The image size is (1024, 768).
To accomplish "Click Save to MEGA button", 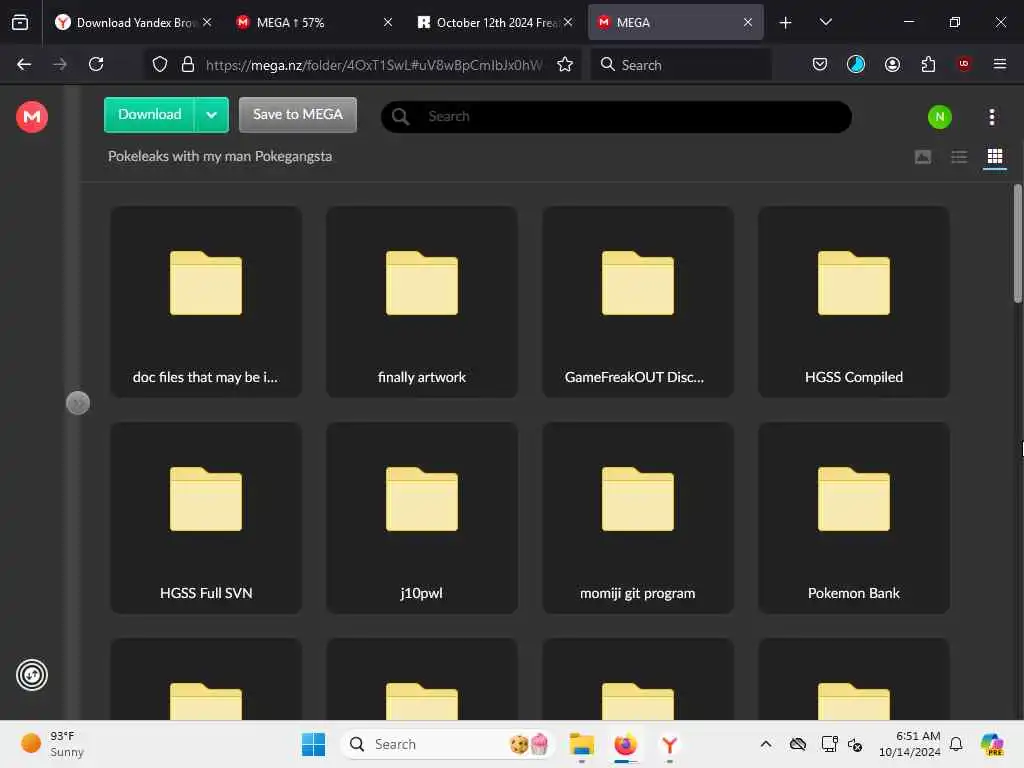I will click(x=298, y=115).
